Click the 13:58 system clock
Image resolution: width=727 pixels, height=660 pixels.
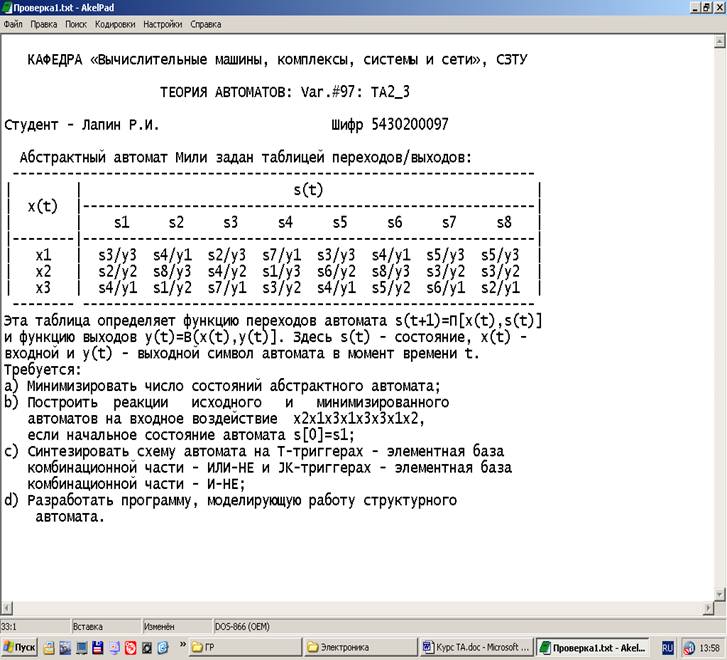[709, 647]
